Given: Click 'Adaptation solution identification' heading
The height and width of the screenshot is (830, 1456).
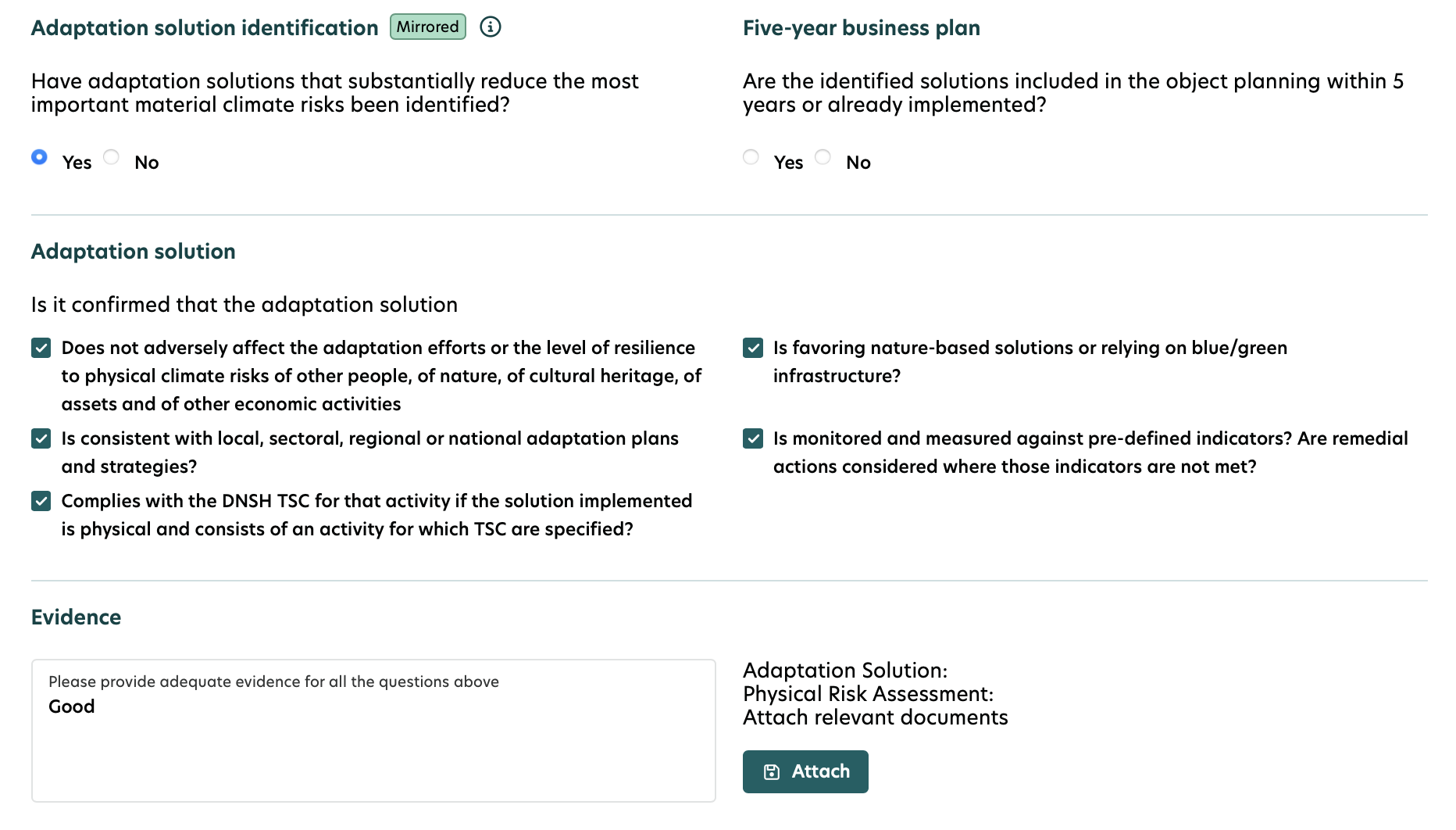Looking at the screenshot, I should [x=205, y=28].
